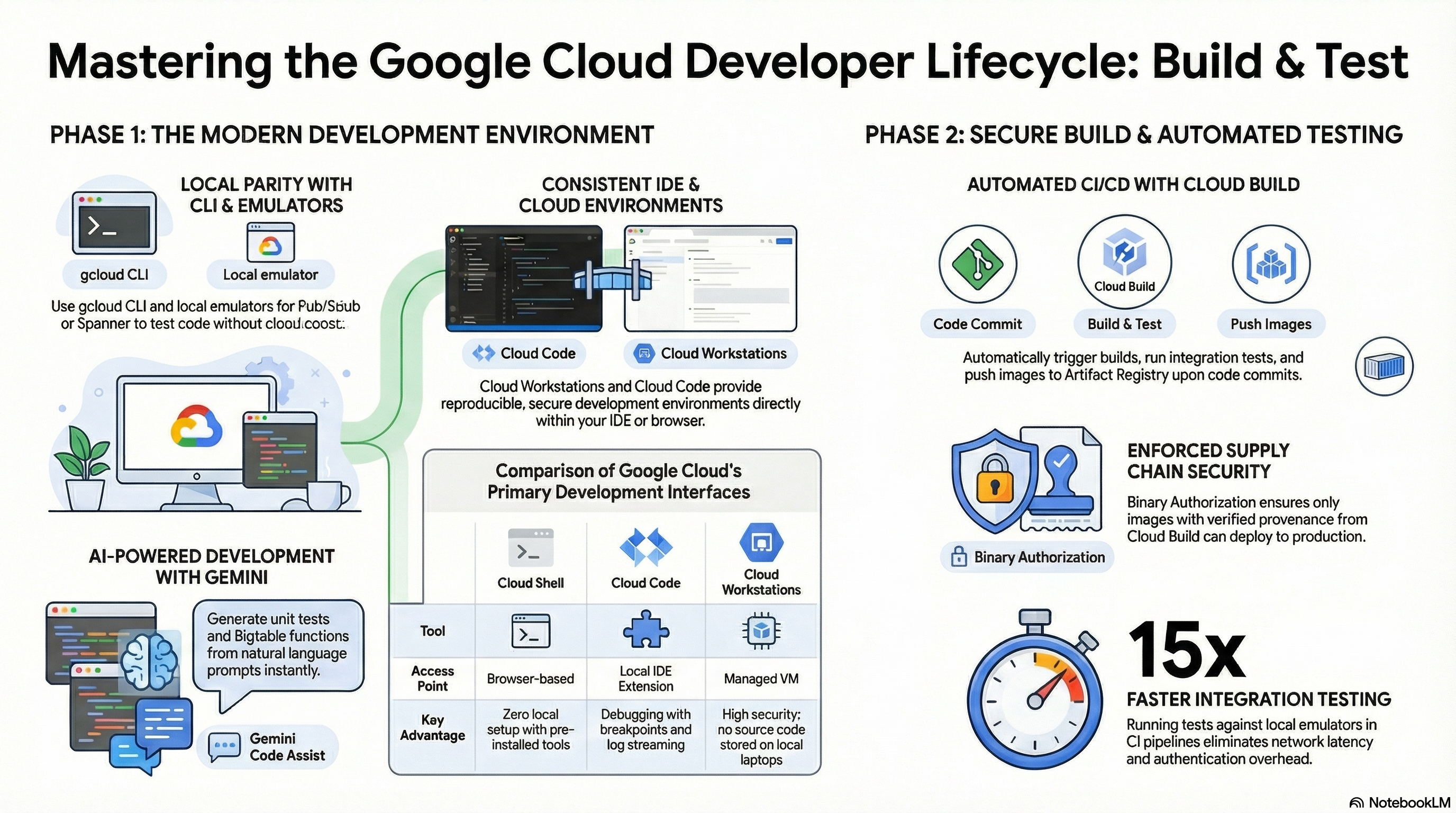
Task: Click the shipping container icon
Action: click(1384, 366)
